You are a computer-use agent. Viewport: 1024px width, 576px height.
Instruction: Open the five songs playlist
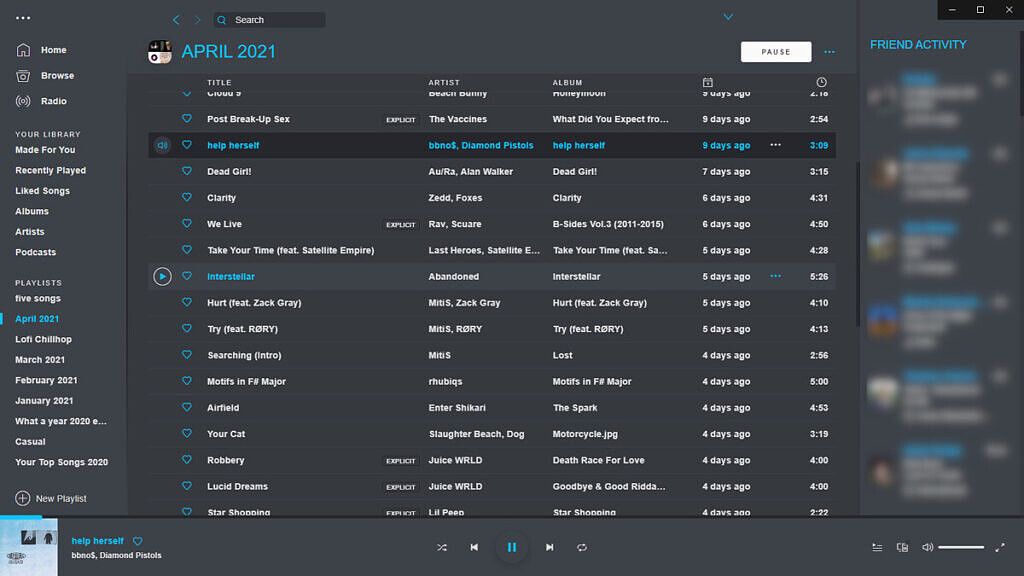38,298
